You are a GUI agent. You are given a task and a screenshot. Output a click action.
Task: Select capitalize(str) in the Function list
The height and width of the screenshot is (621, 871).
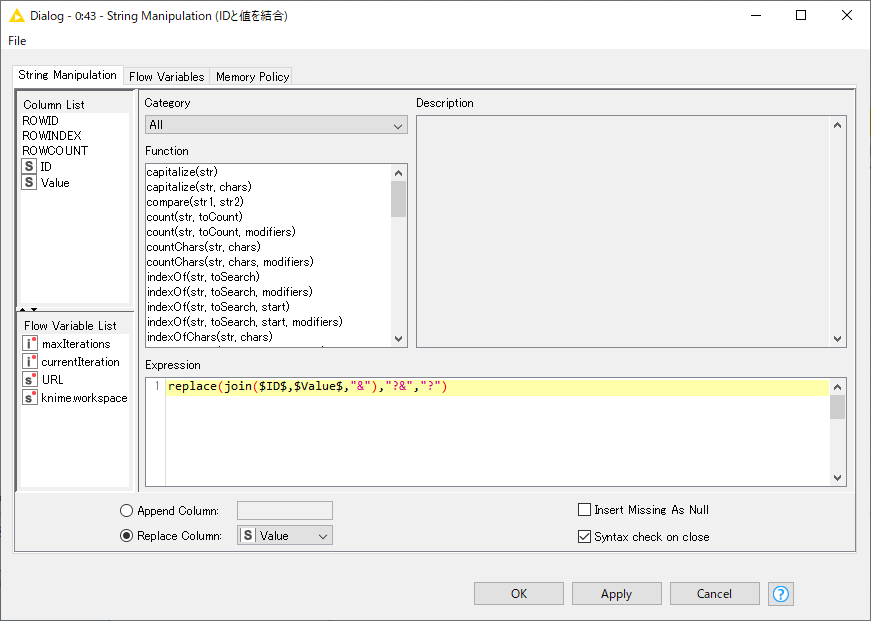pyautogui.click(x=182, y=172)
